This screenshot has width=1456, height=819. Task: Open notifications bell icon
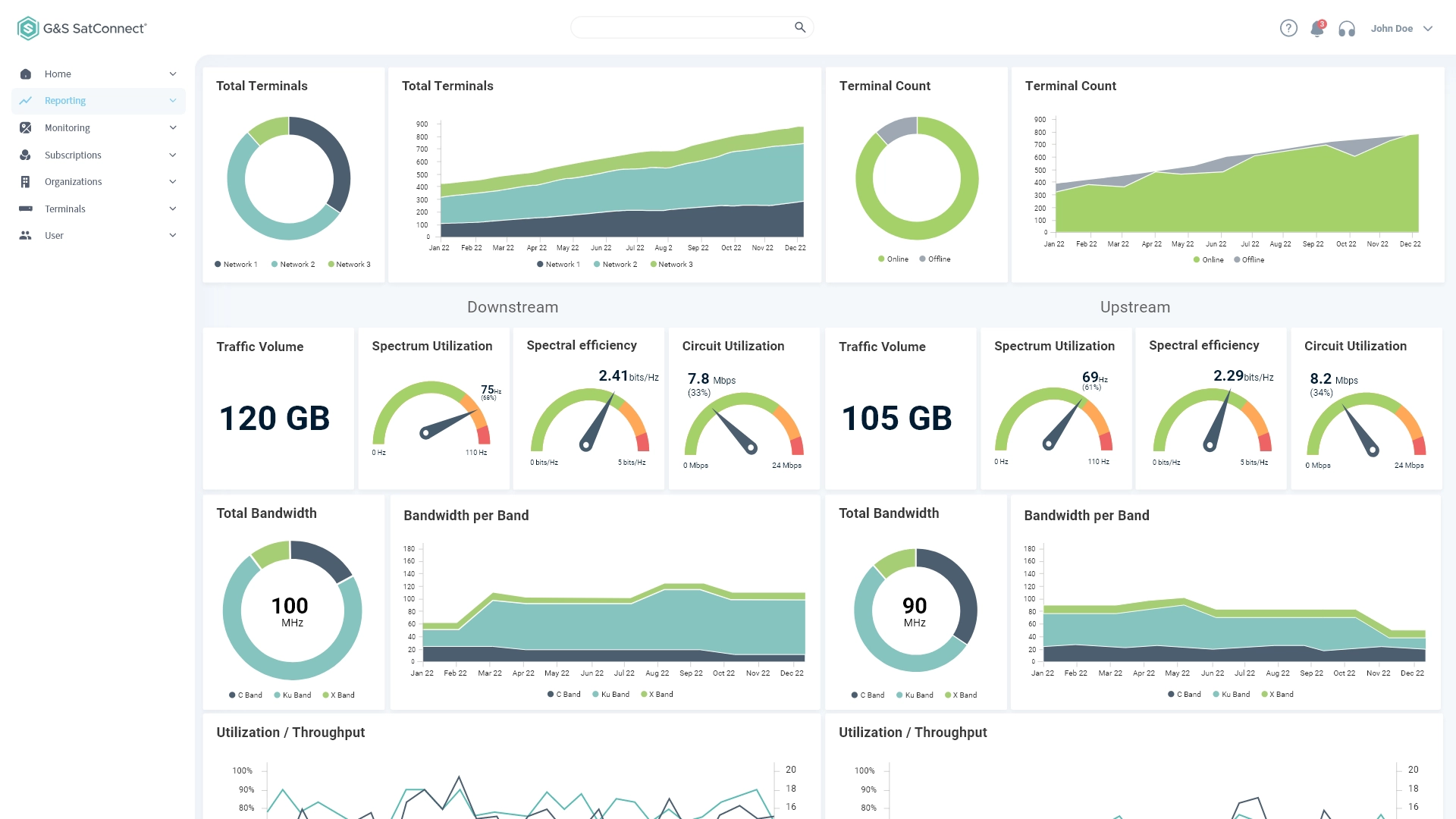pyautogui.click(x=1317, y=28)
